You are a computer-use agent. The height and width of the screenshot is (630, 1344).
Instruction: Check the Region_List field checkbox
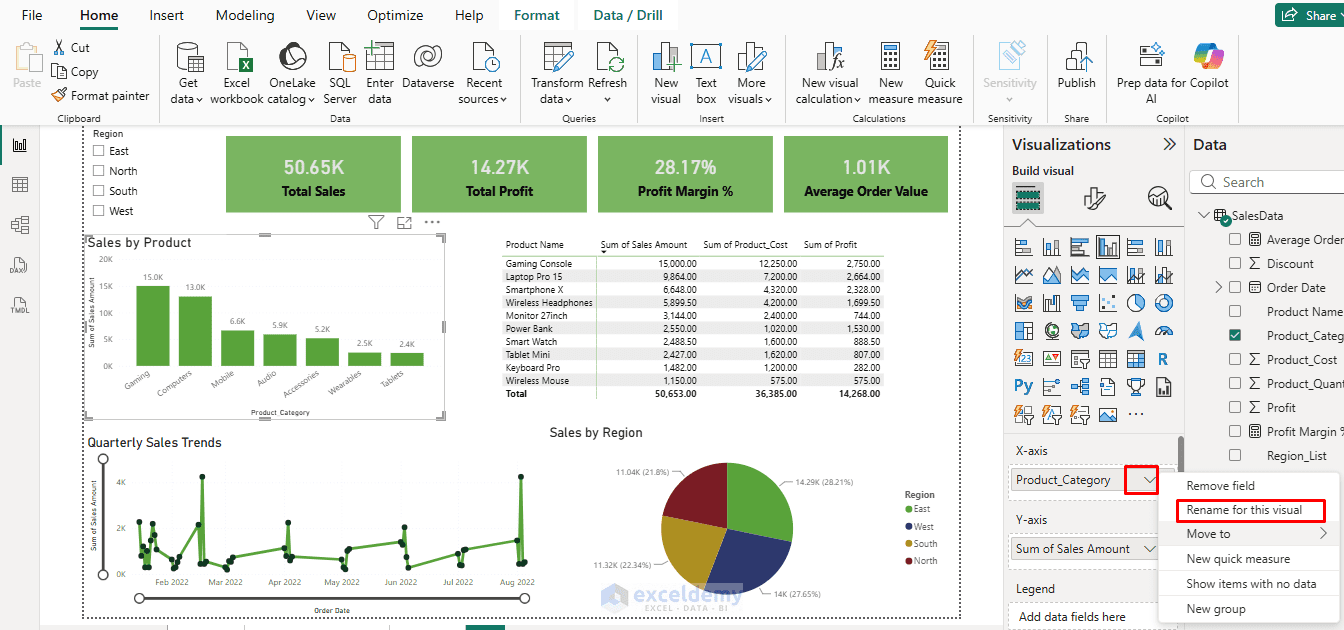tap(1235, 456)
